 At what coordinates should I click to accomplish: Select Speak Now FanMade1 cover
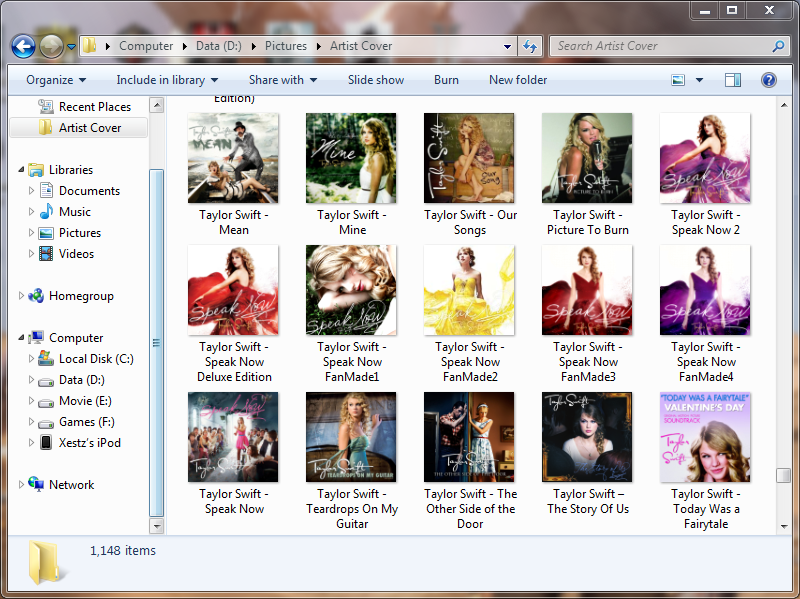pos(351,290)
